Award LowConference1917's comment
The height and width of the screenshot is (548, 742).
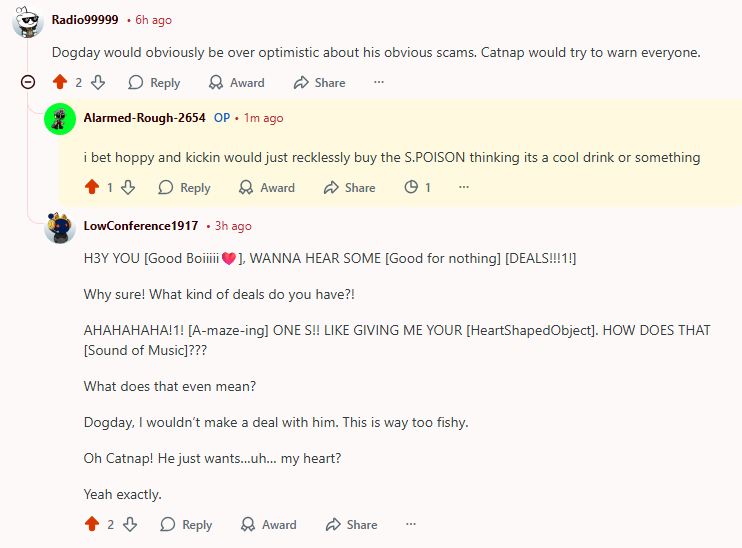click(x=268, y=524)
